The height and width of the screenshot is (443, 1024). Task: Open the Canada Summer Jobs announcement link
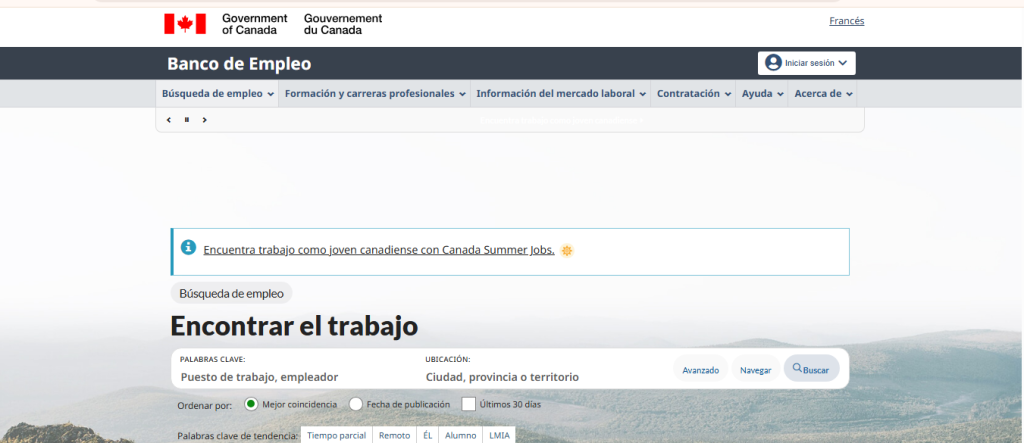(379, 250)
